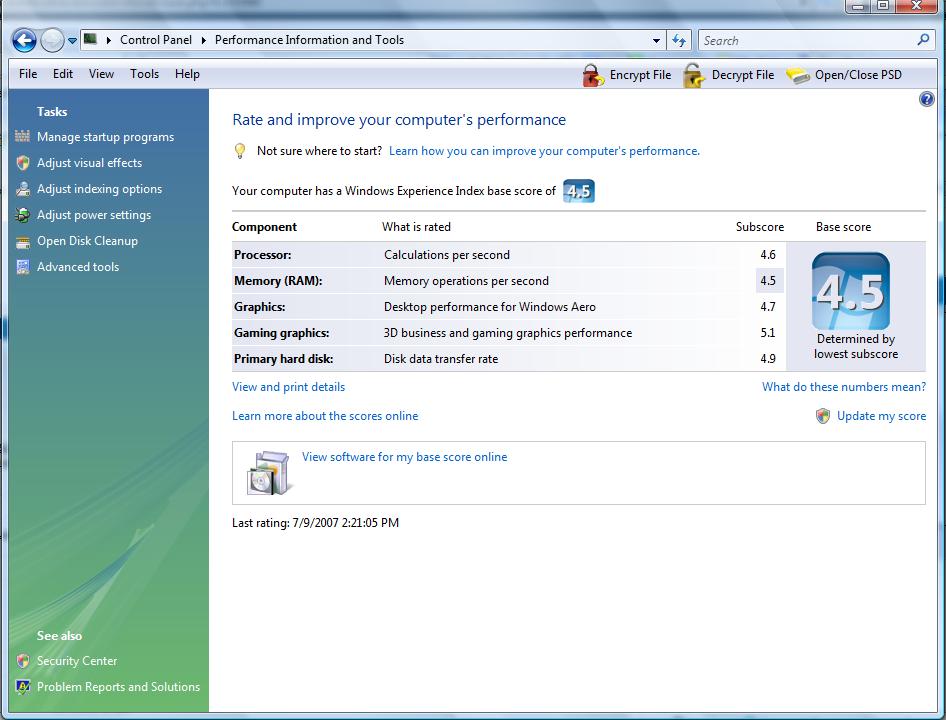Select Performance Information and Tools breadcrumb

coord(310,40)
